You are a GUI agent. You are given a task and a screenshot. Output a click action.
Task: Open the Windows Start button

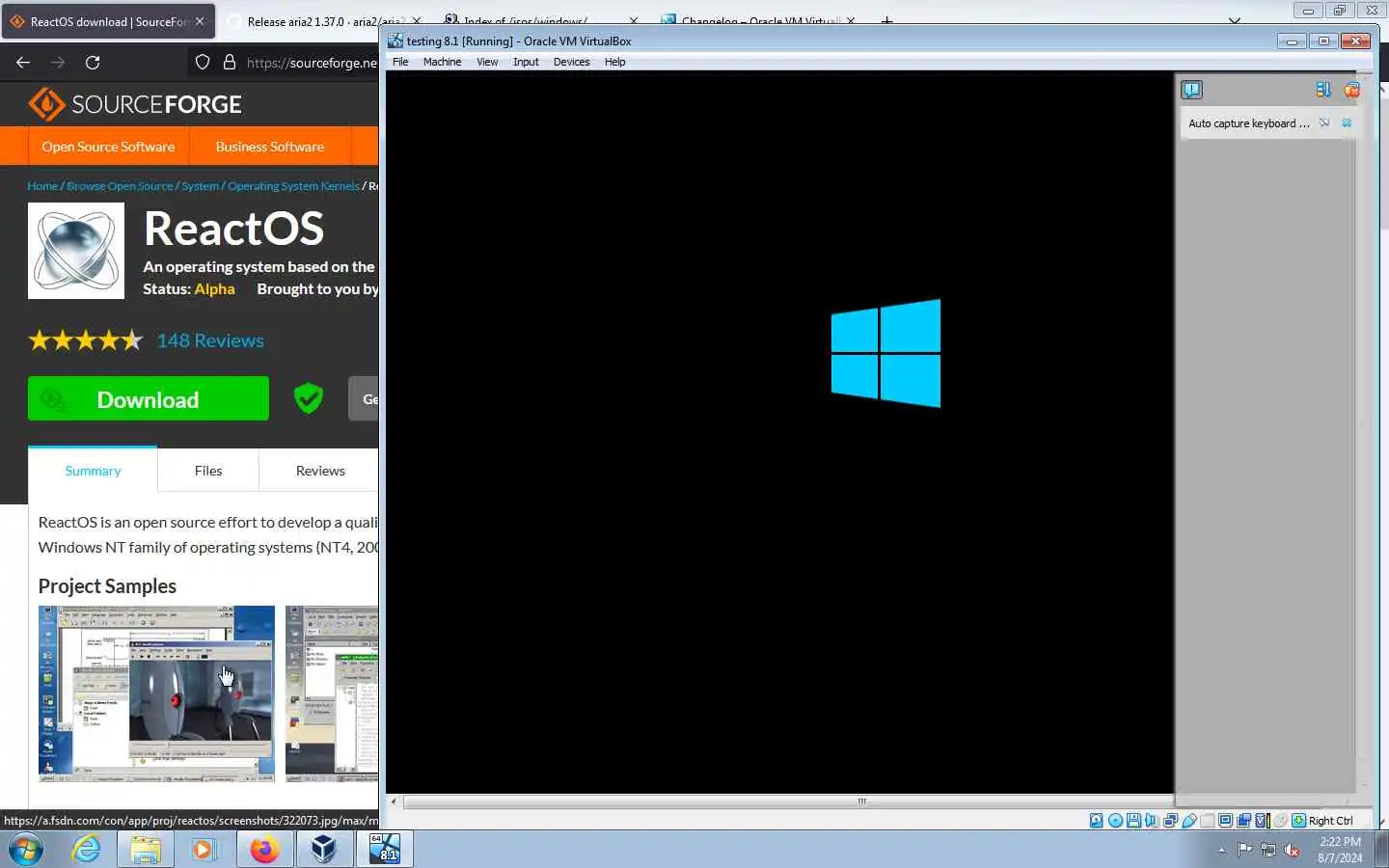[26, 850]
